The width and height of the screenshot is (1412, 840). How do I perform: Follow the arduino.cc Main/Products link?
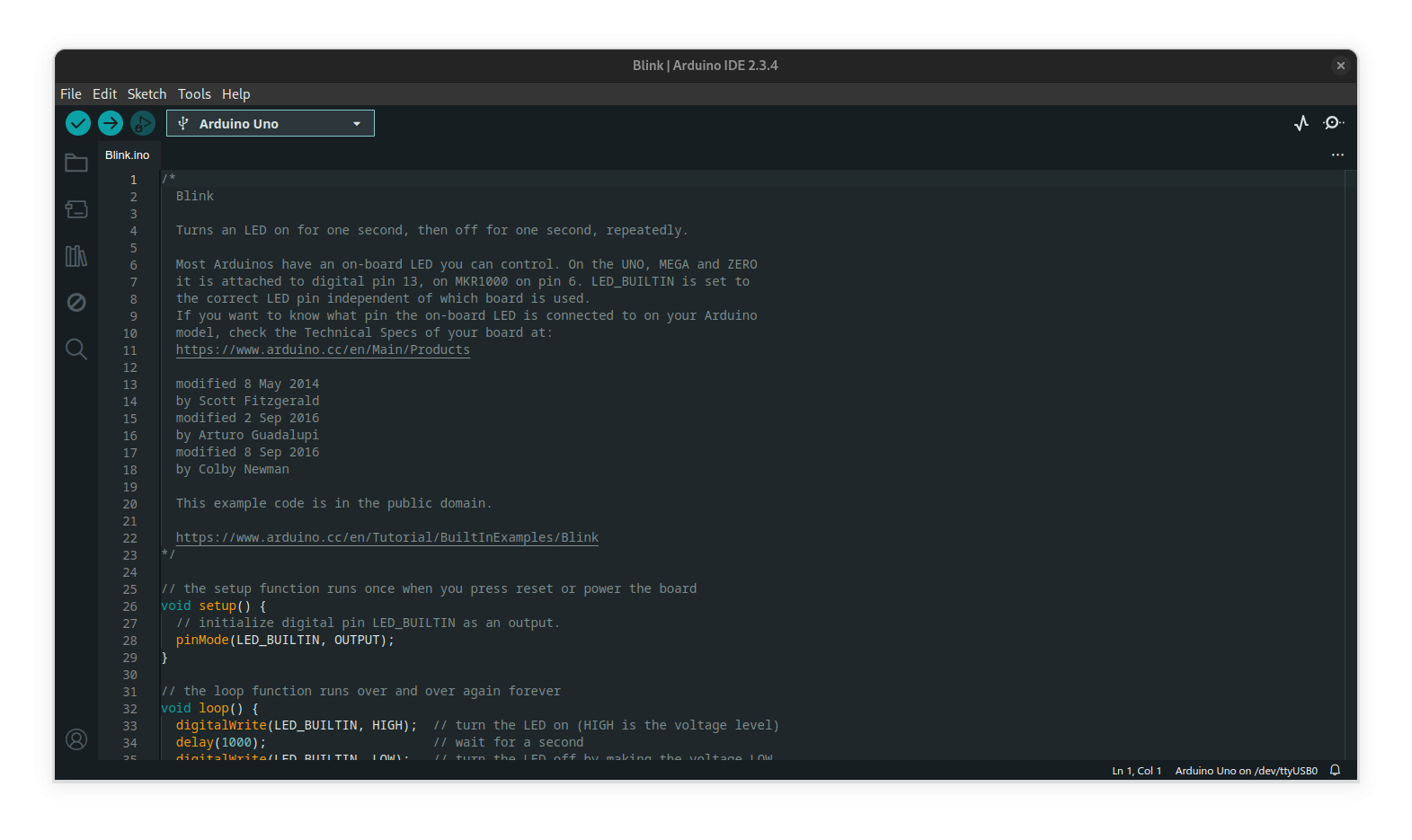(323, 349)
